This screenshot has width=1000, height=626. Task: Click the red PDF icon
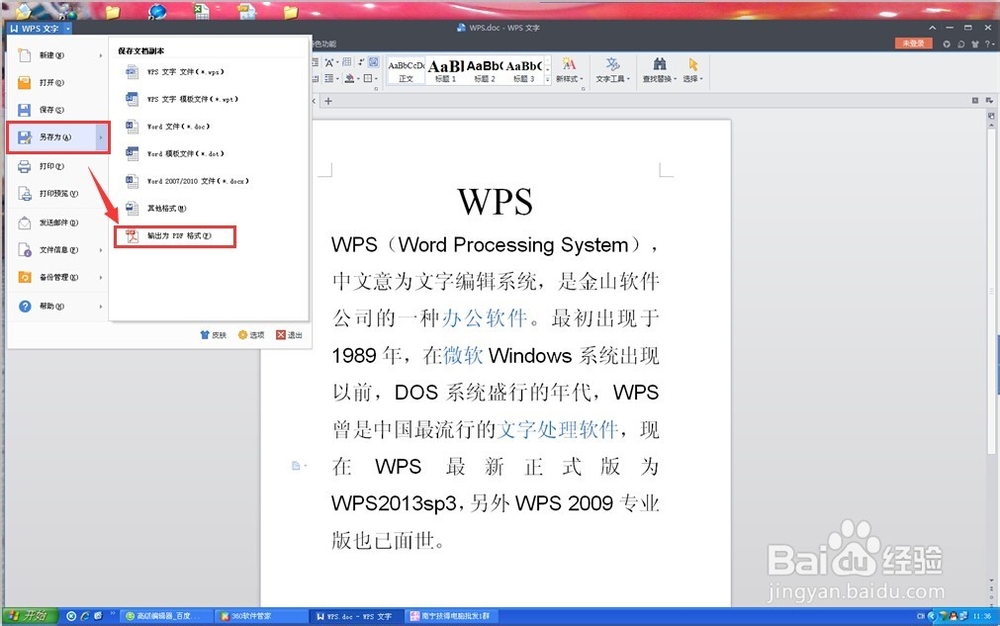pos(132,237)
